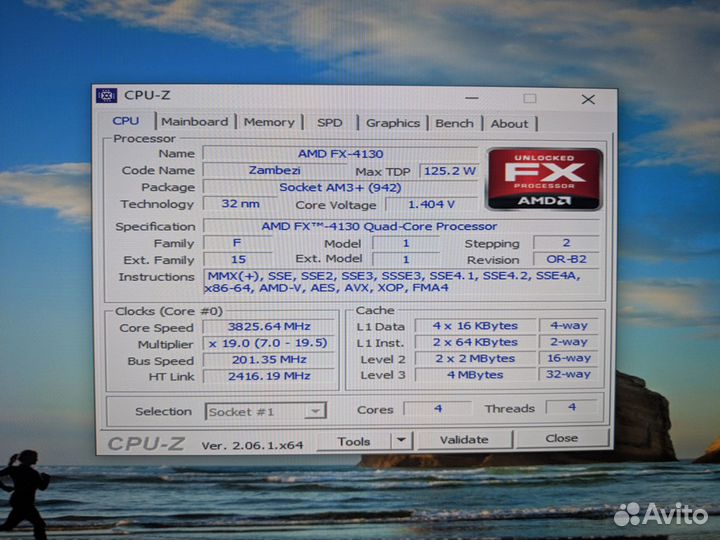720x540 pixels.
Task: Switch to the Mainboard tab
Action: (x=195, y=122)
